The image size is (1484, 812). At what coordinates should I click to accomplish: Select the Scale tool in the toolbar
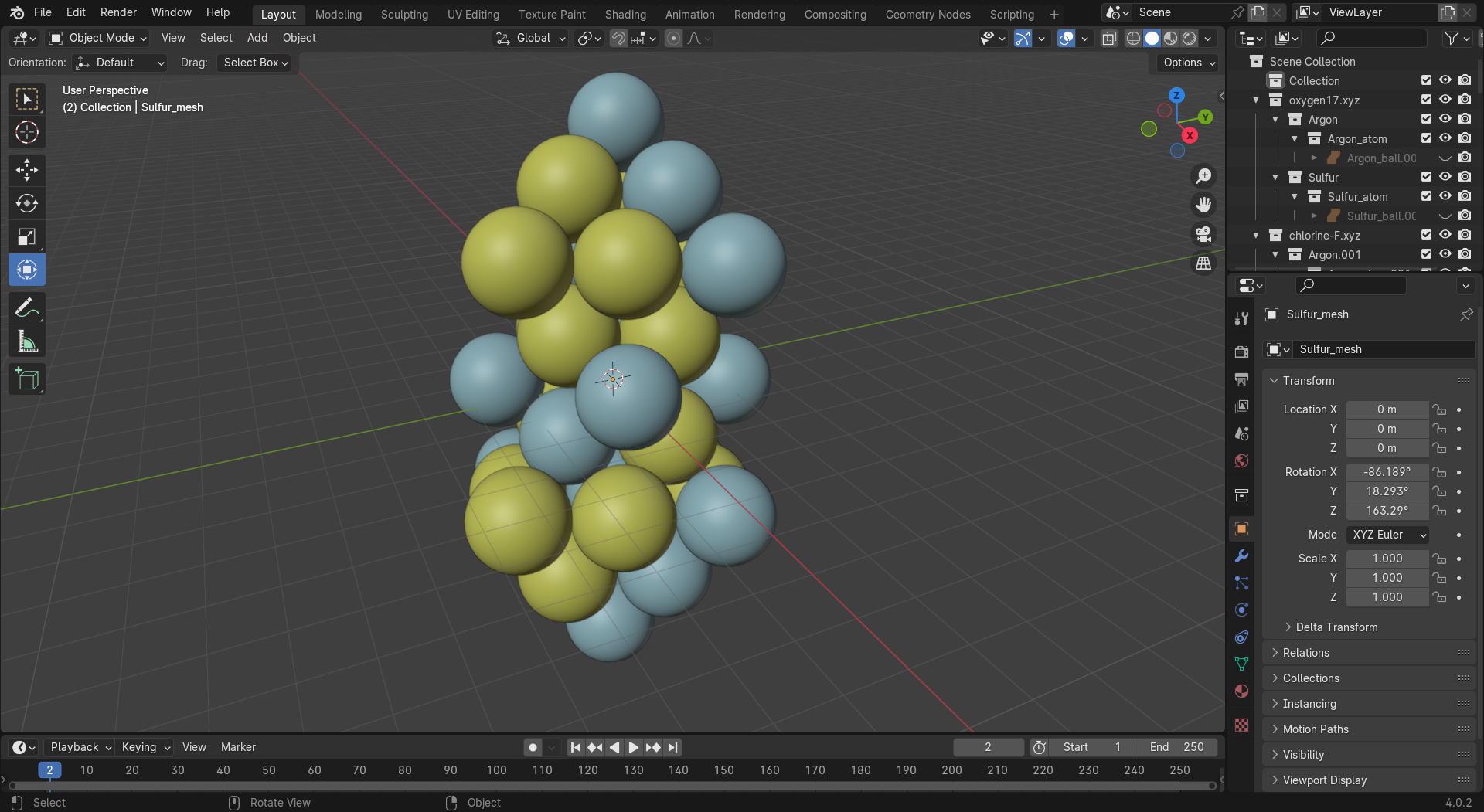coord(27,237)
